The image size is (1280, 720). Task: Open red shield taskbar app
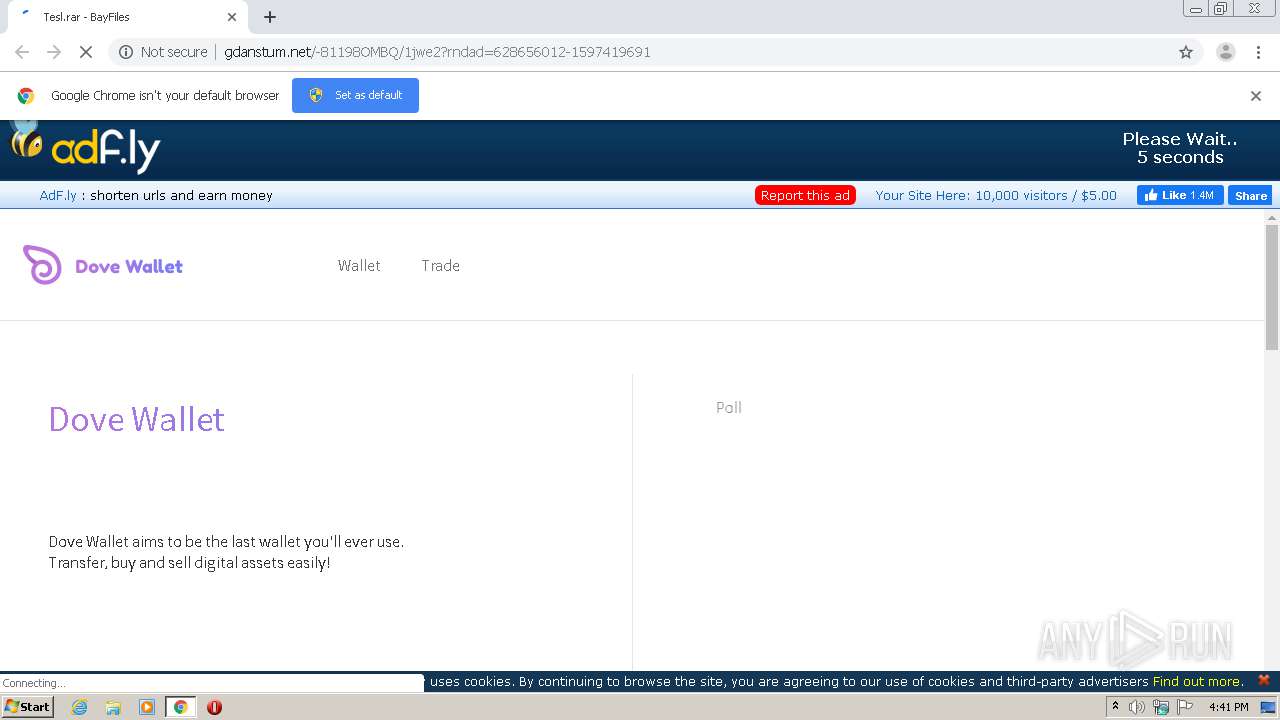(214, 707)
